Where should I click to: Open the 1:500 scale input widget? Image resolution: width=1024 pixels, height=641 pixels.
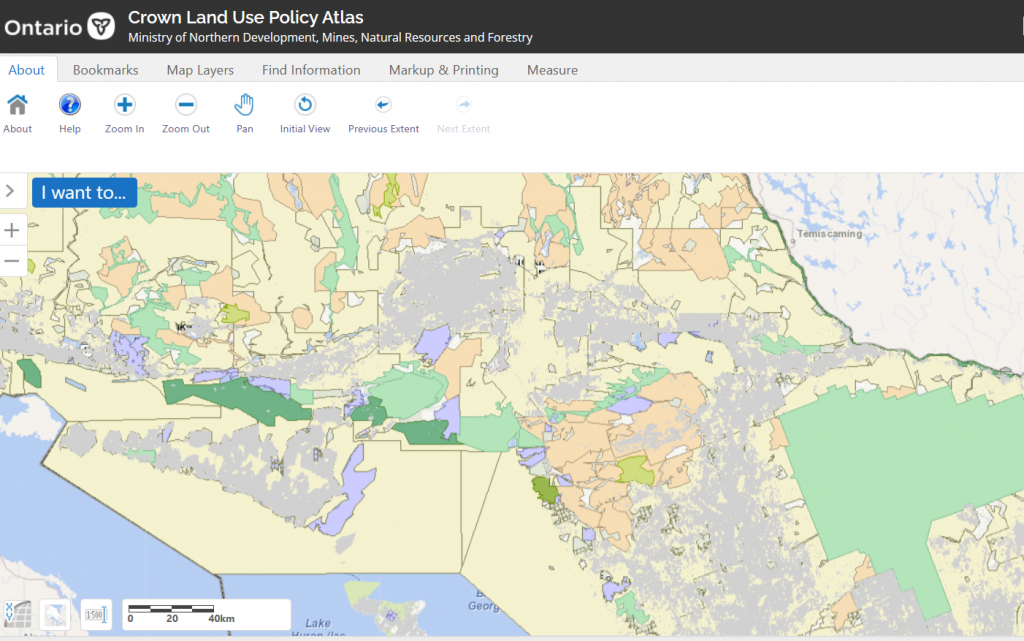tap(96, 613)
